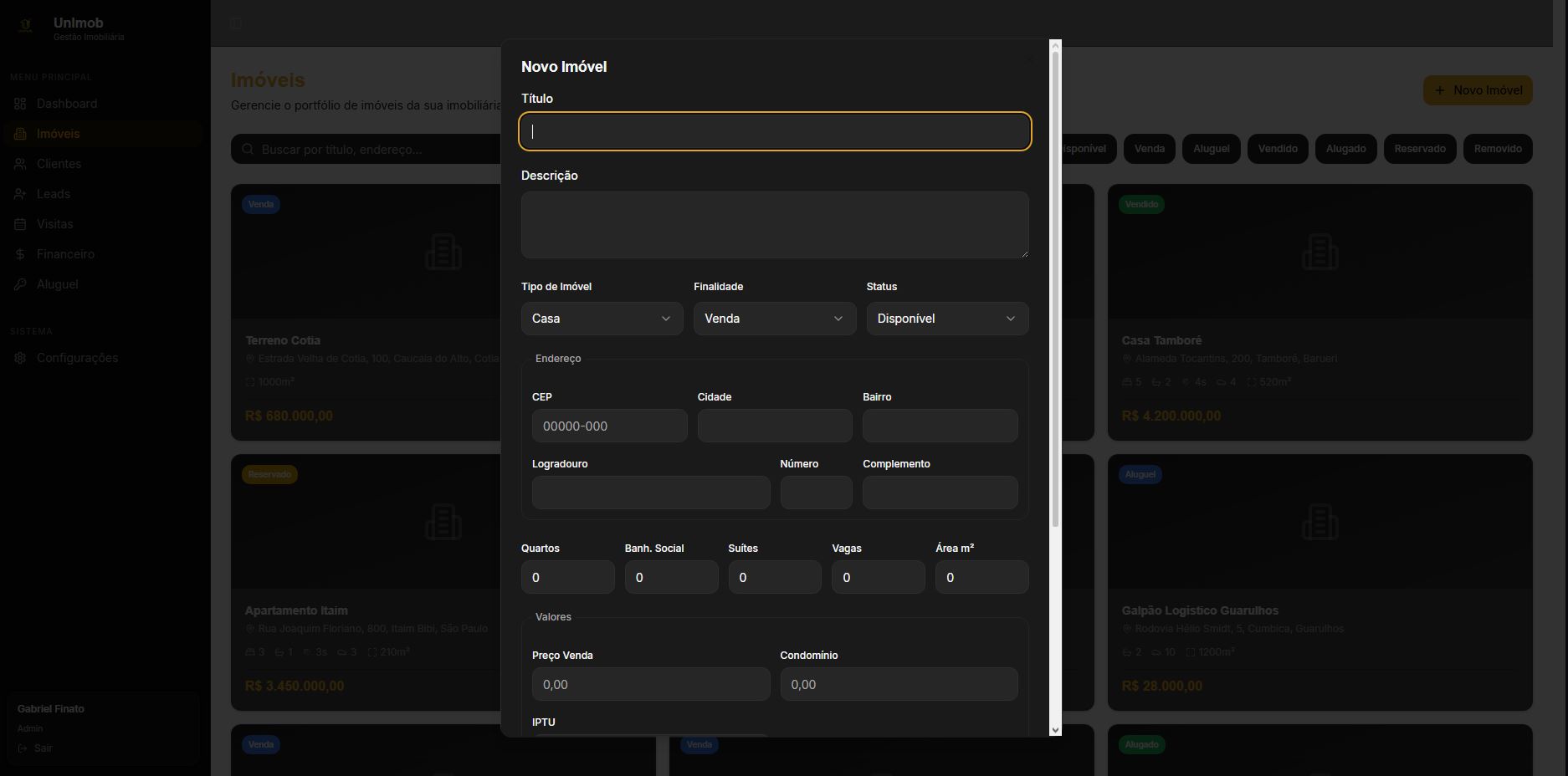This screenshot has height=776, width=1568.
Task: Click the Dashboard icon in sidebar
Action: coord(20,104)
